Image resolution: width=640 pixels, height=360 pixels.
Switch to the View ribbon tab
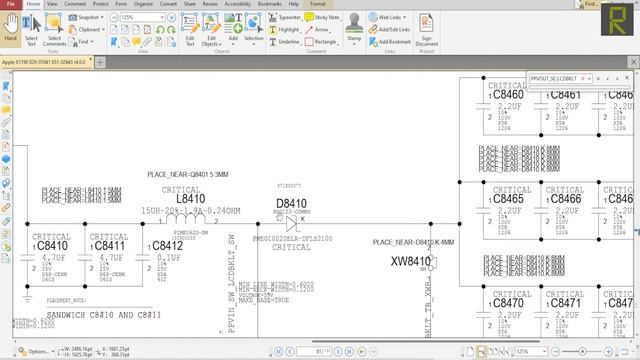pyautogui.click(x=52, y=4)
